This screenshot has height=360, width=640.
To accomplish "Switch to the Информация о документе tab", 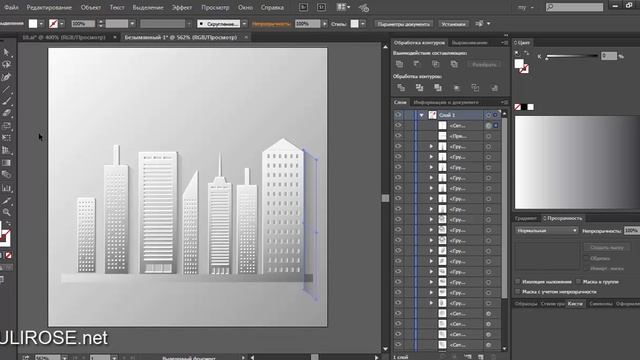I will [x=446, y=102].
